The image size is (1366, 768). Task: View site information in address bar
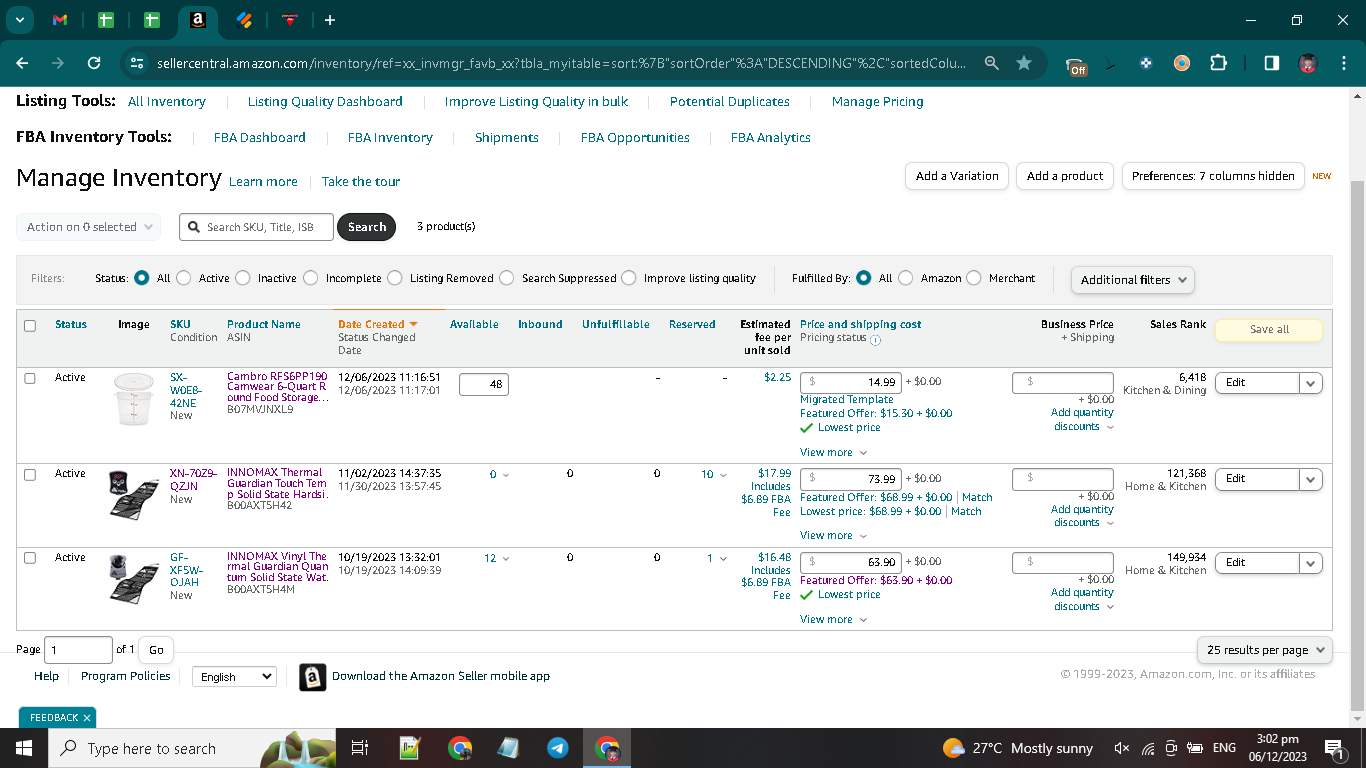point(137,63)
